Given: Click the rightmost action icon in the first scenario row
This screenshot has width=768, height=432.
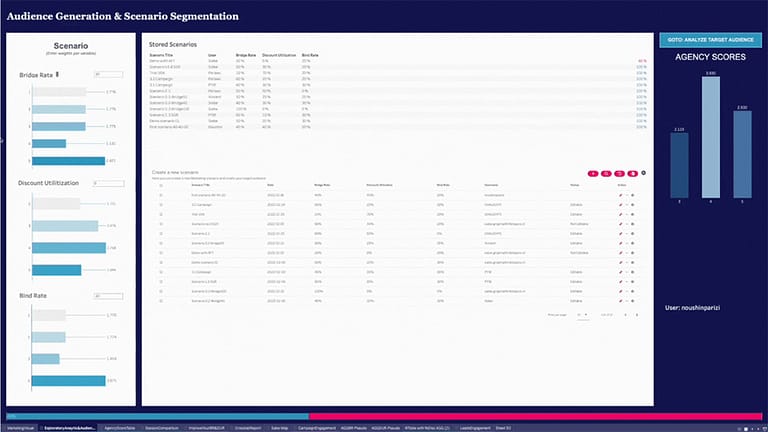Looking at the screenshot, I should pyautogui.click(x=633, y=195).
